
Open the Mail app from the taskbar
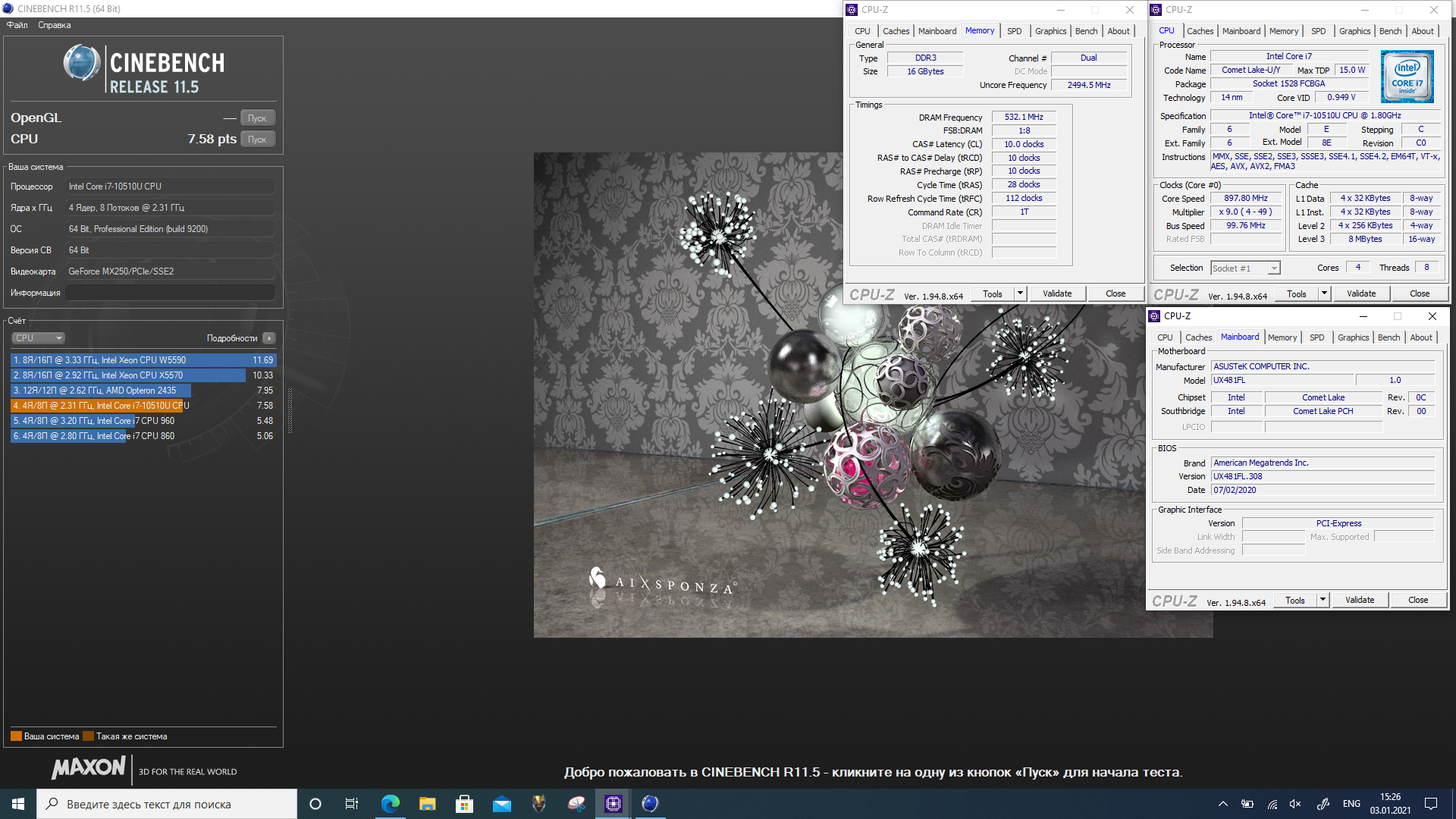(501, 804)
